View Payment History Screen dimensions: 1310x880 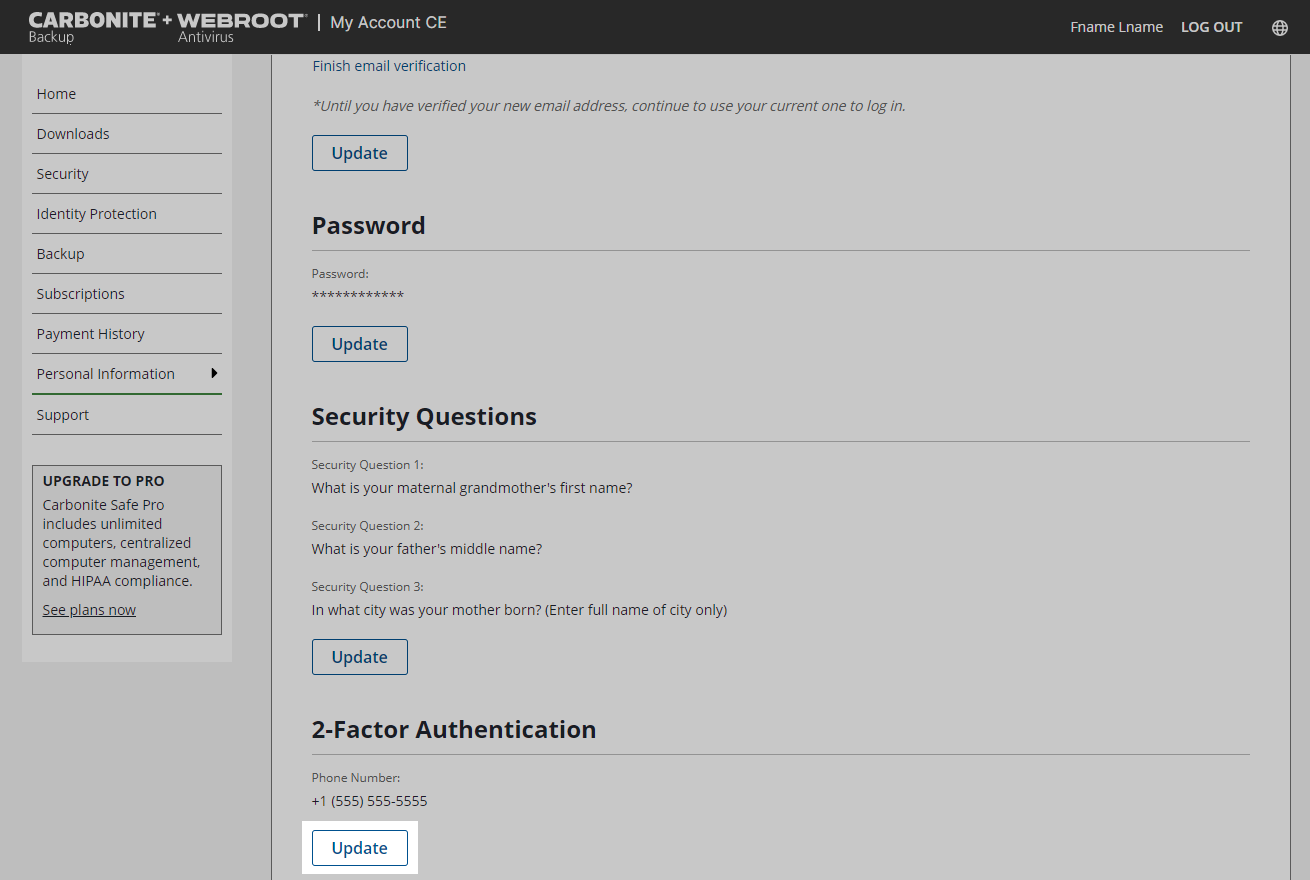91,334
